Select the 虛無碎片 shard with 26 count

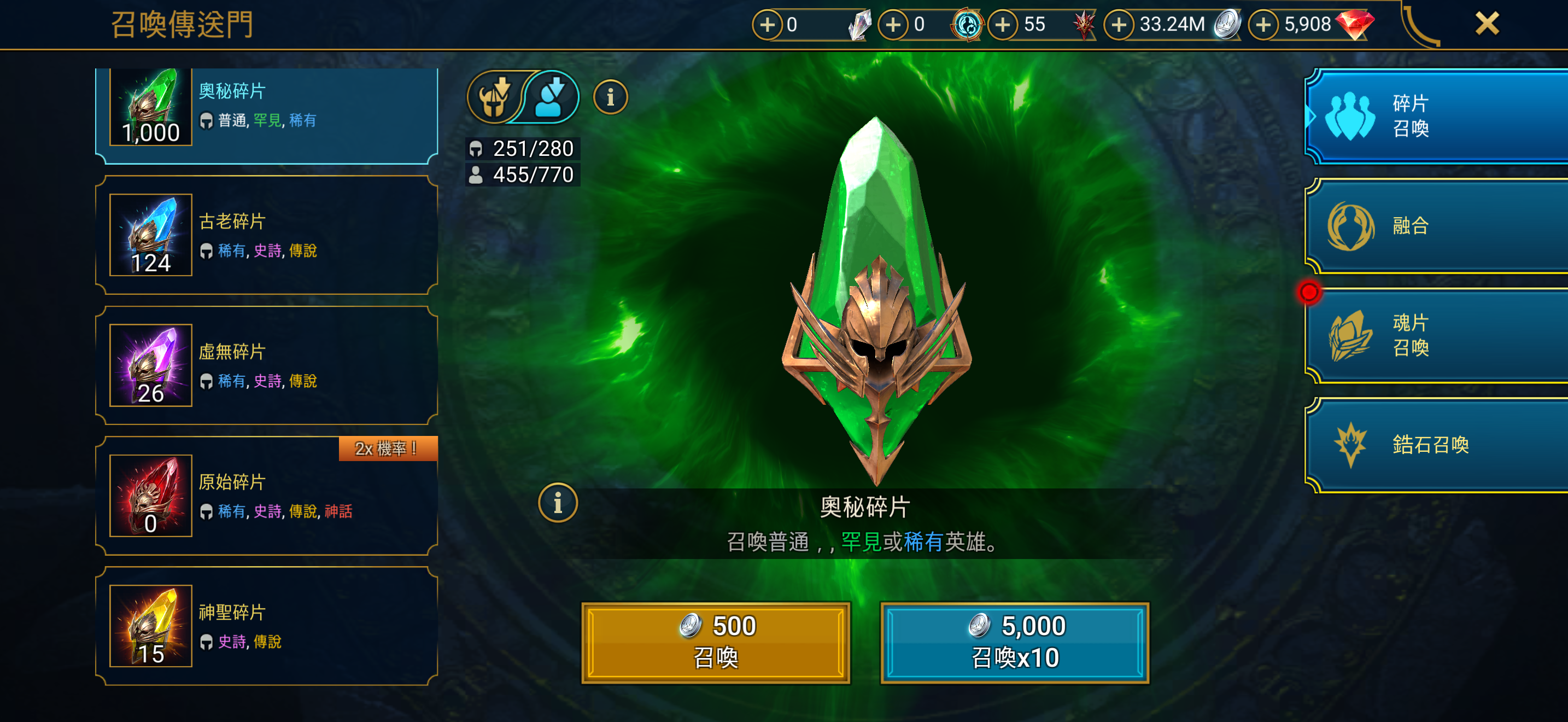pyautogui.click(x=267, y=365)
